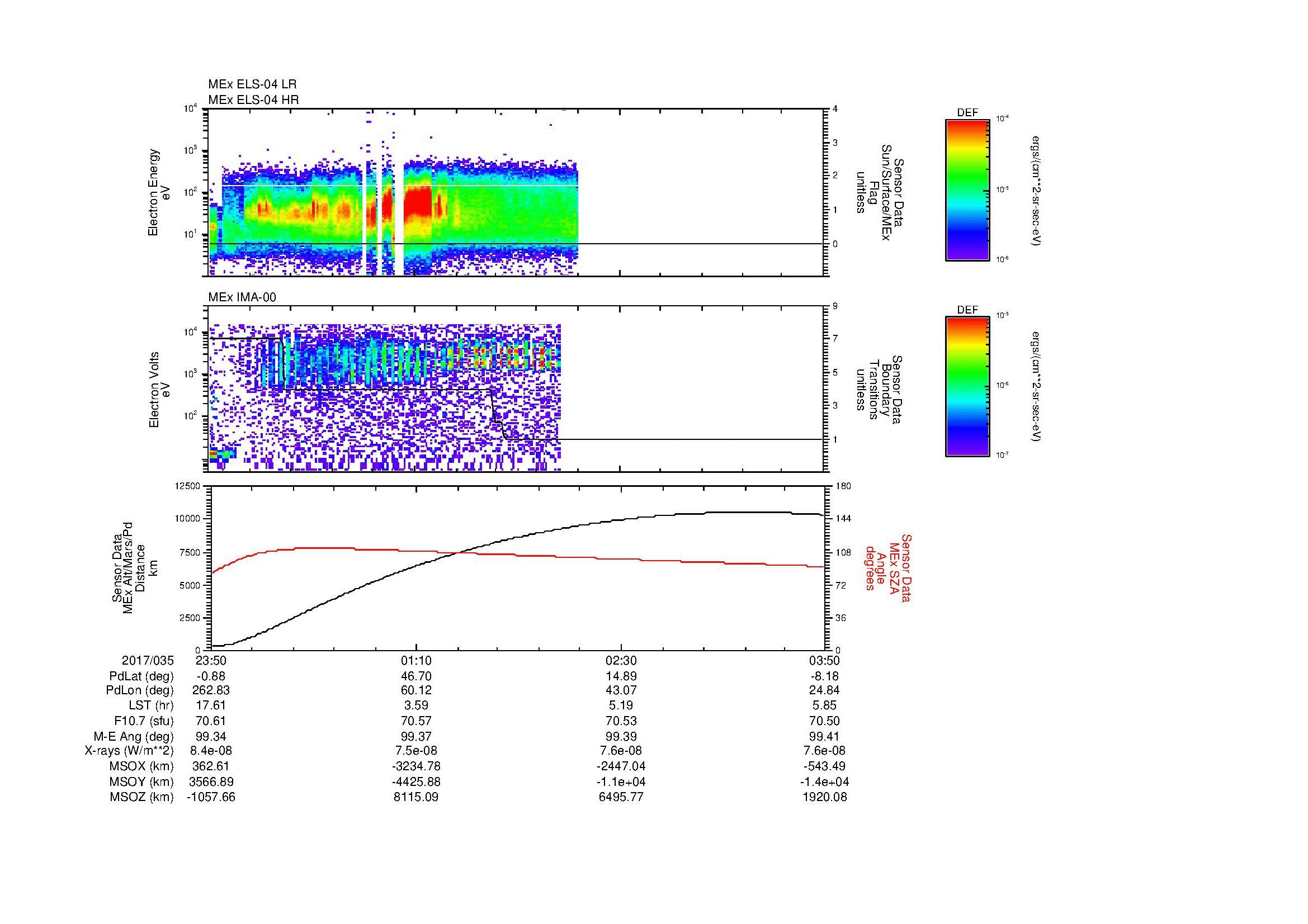Click the X-rays (W/m**2) row label

[129, 751]
